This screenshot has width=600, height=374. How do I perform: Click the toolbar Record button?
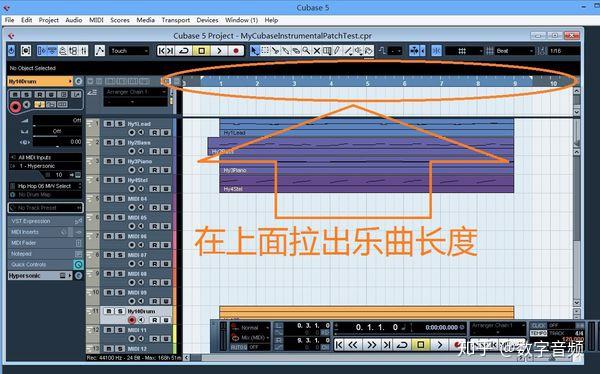(236, 51)
